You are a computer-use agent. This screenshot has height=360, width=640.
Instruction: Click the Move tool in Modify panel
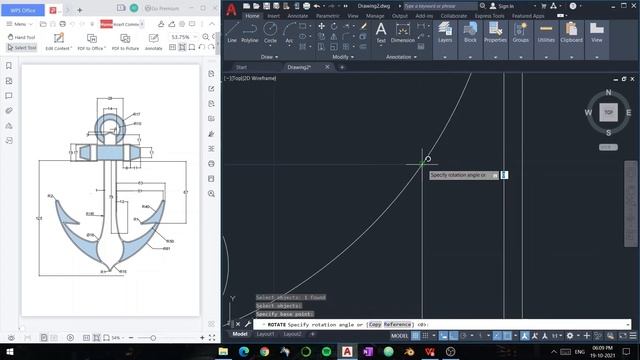point(321,26)
